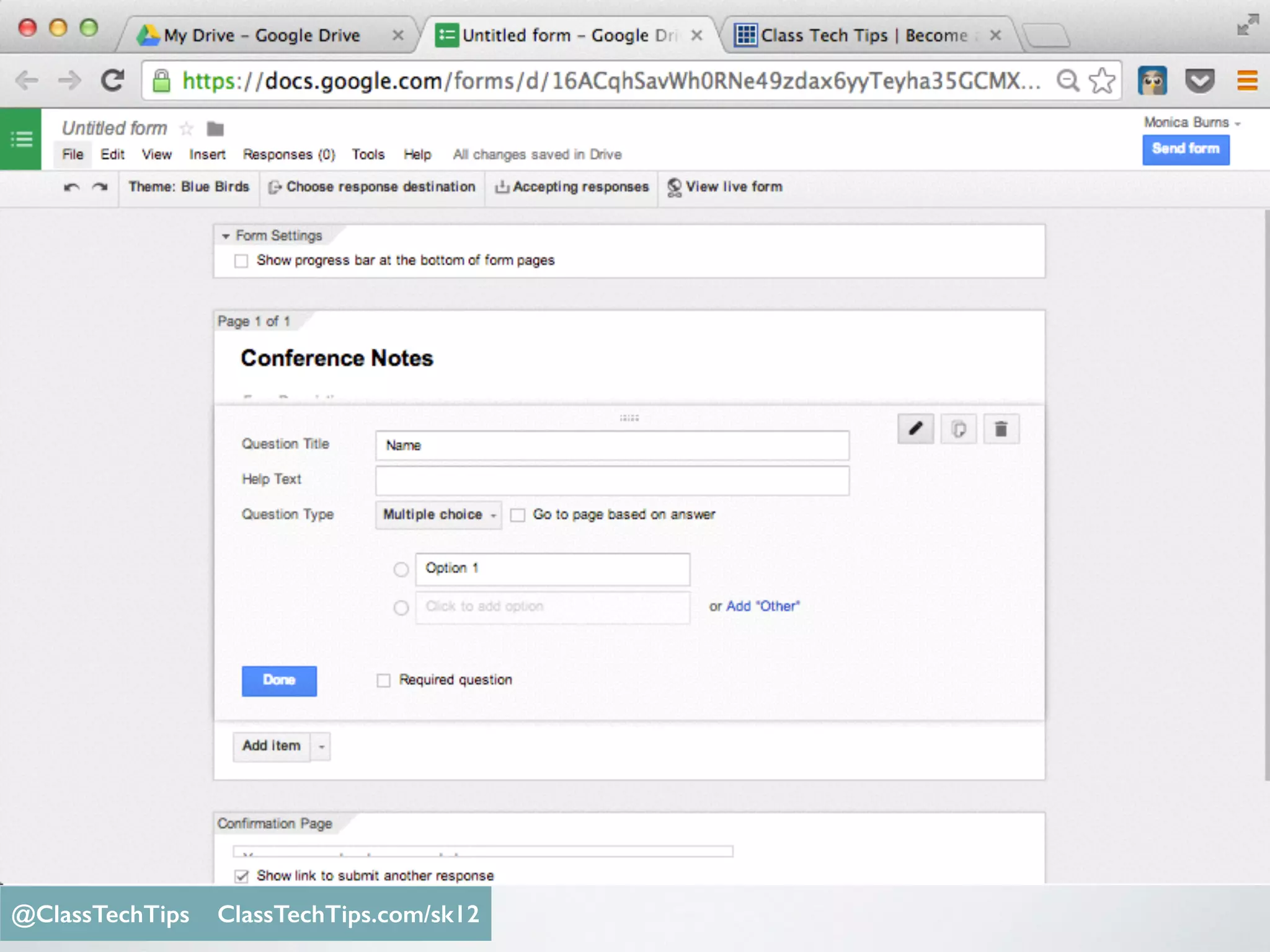This screenshot has width=1270, height=952.
Task: Duplicate the question with copy icon
Action: click(x=958, y=429)
